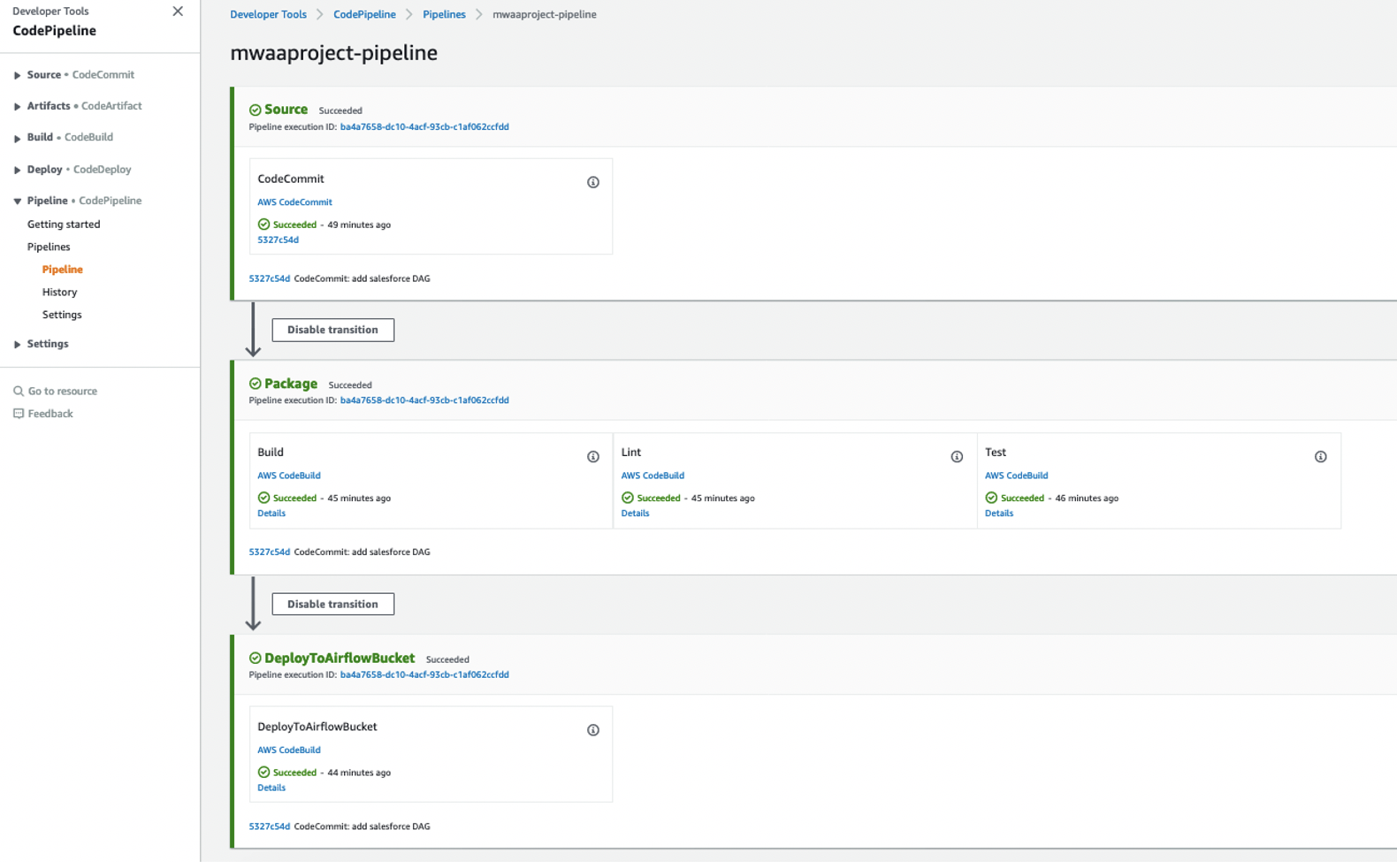The height and width of the screenshot is (868, 1397).
Task: Expand the Build CodeBuild section
Action: point(17,138)
